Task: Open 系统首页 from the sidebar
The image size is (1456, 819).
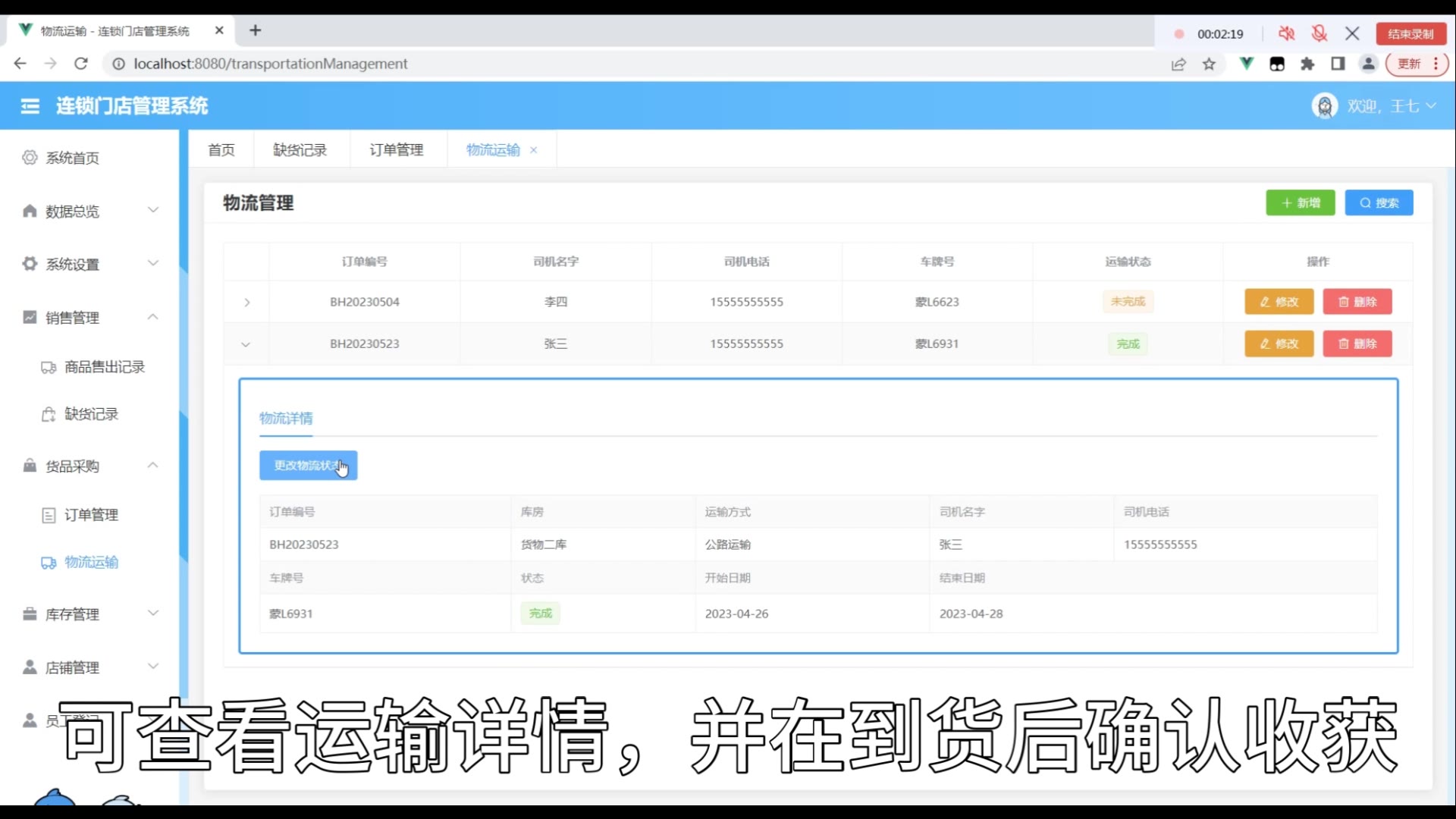Action: pos(72,158)
